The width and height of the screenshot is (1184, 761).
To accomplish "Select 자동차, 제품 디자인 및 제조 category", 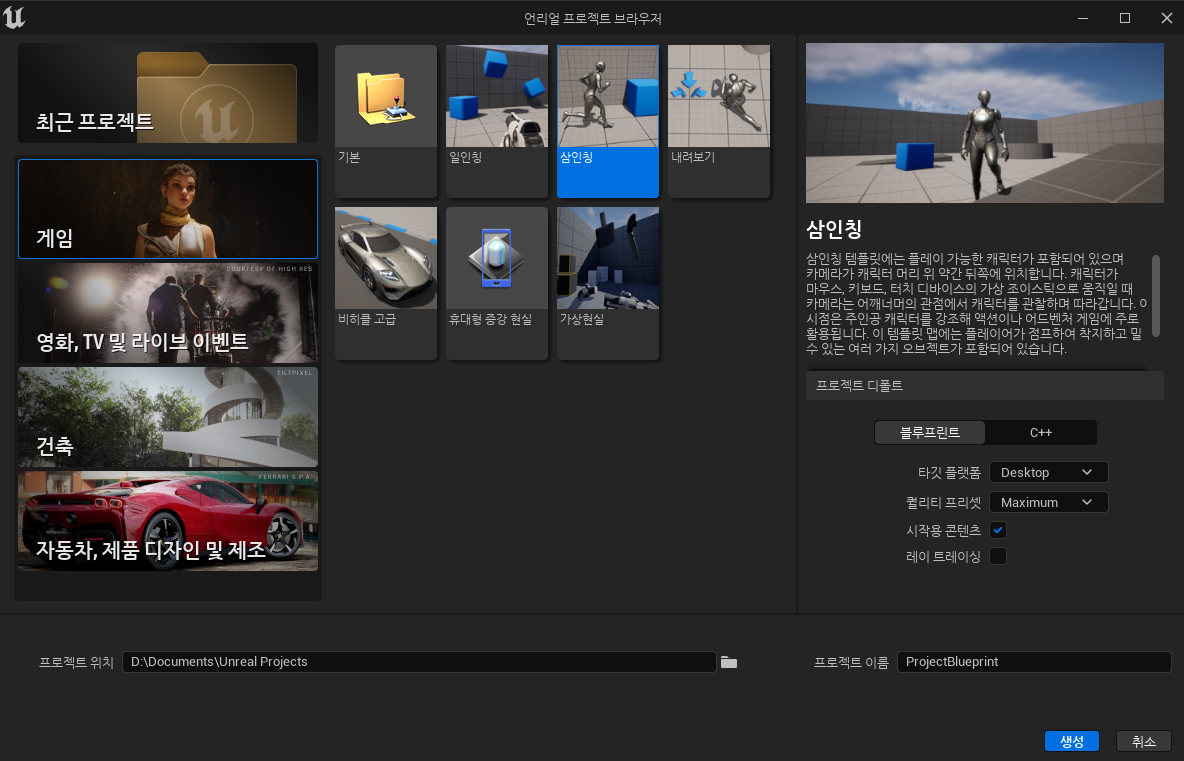I will point(168,522).
